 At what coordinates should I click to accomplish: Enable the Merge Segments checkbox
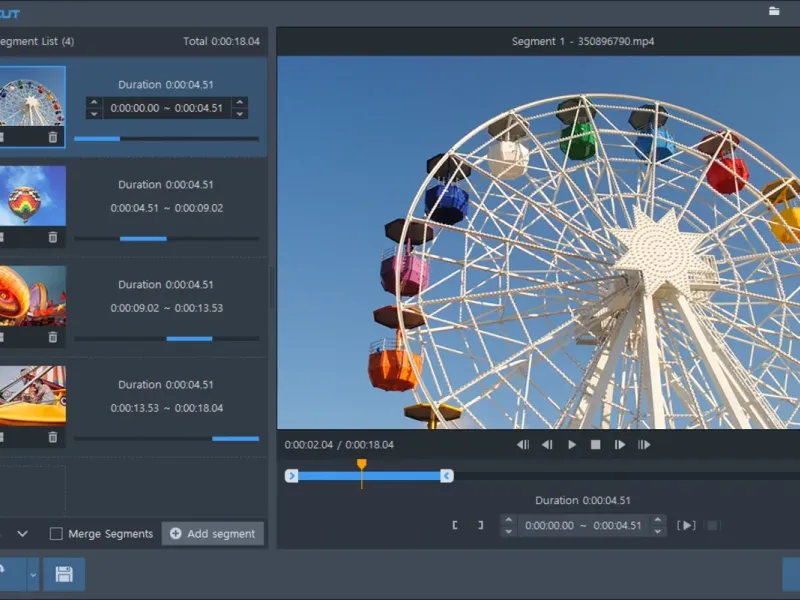point(57,534)
